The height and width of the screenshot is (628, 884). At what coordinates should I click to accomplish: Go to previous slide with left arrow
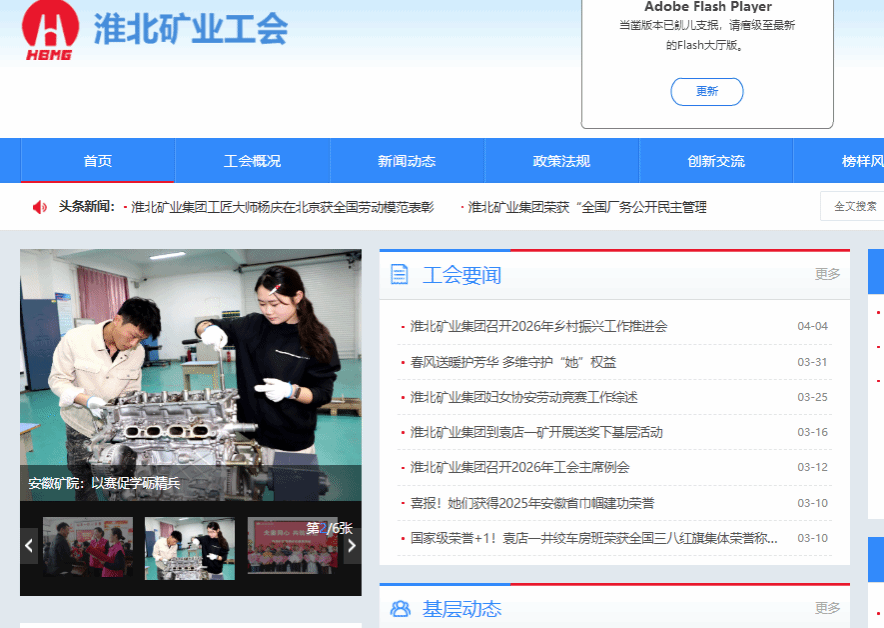29,546
